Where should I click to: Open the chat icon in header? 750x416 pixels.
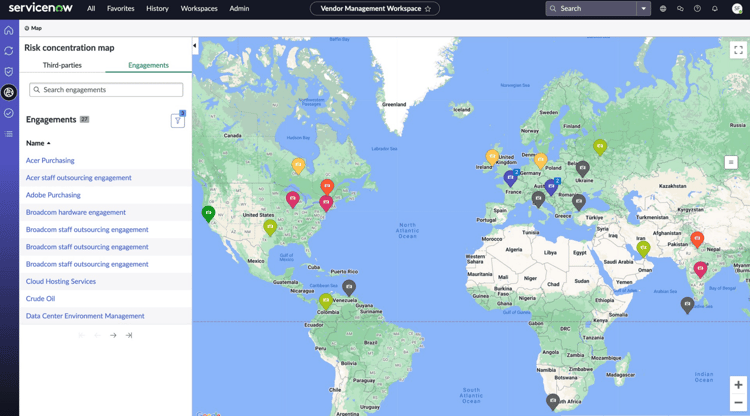pyautogui.click(x=680, y=9)
